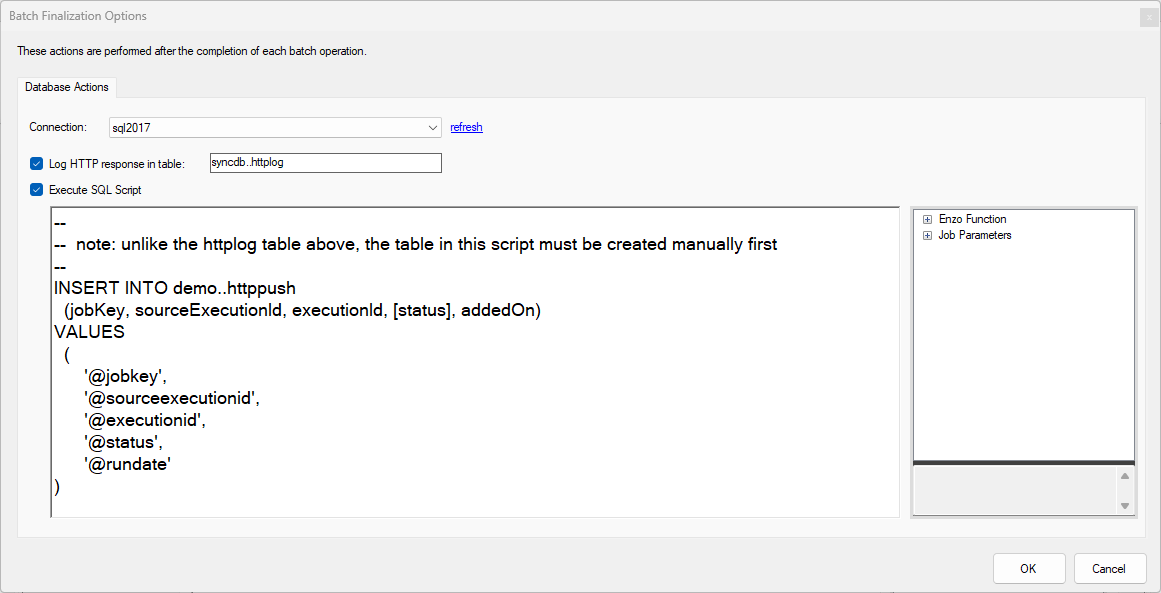Click the scroll up arrow in description pane
The height and width of the screenshot is (593, 1161).
1124,476
